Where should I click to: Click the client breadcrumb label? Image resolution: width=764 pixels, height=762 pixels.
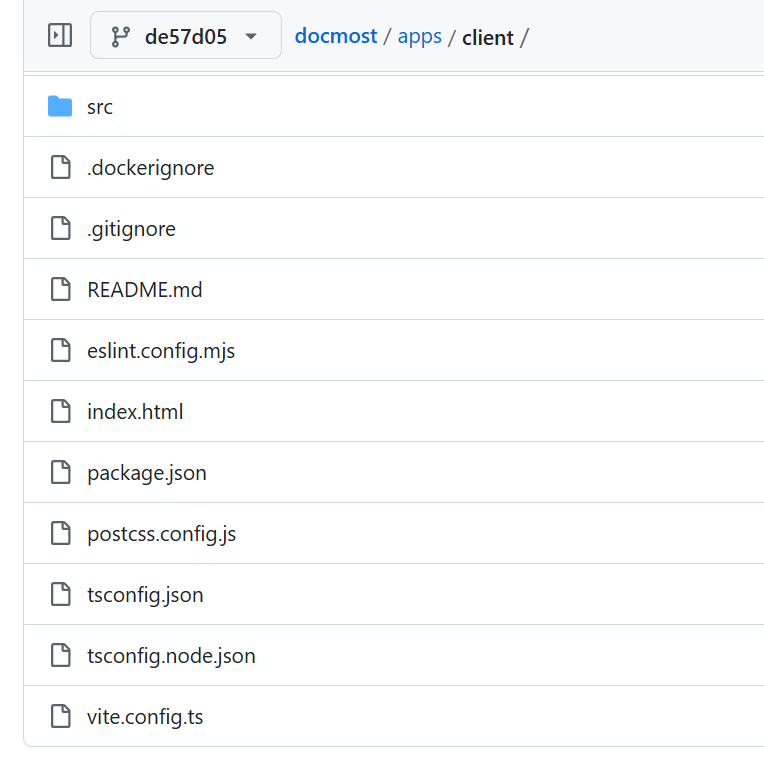point(488,38)
